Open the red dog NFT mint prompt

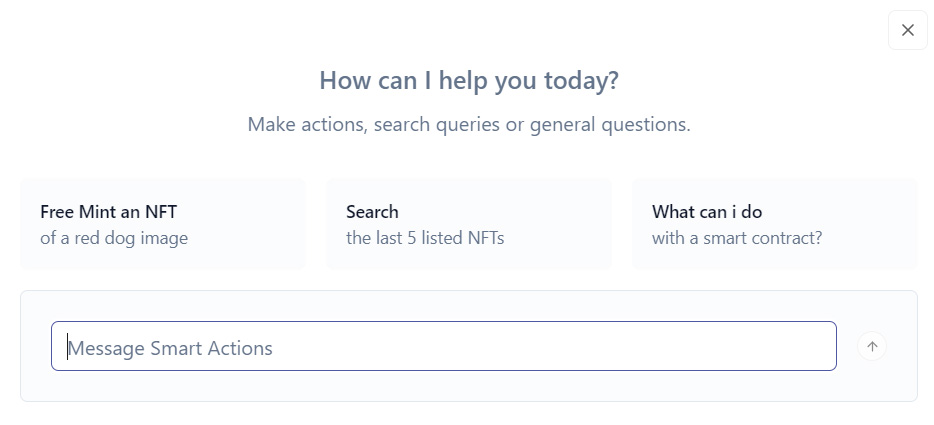click(x=162, y=224)
